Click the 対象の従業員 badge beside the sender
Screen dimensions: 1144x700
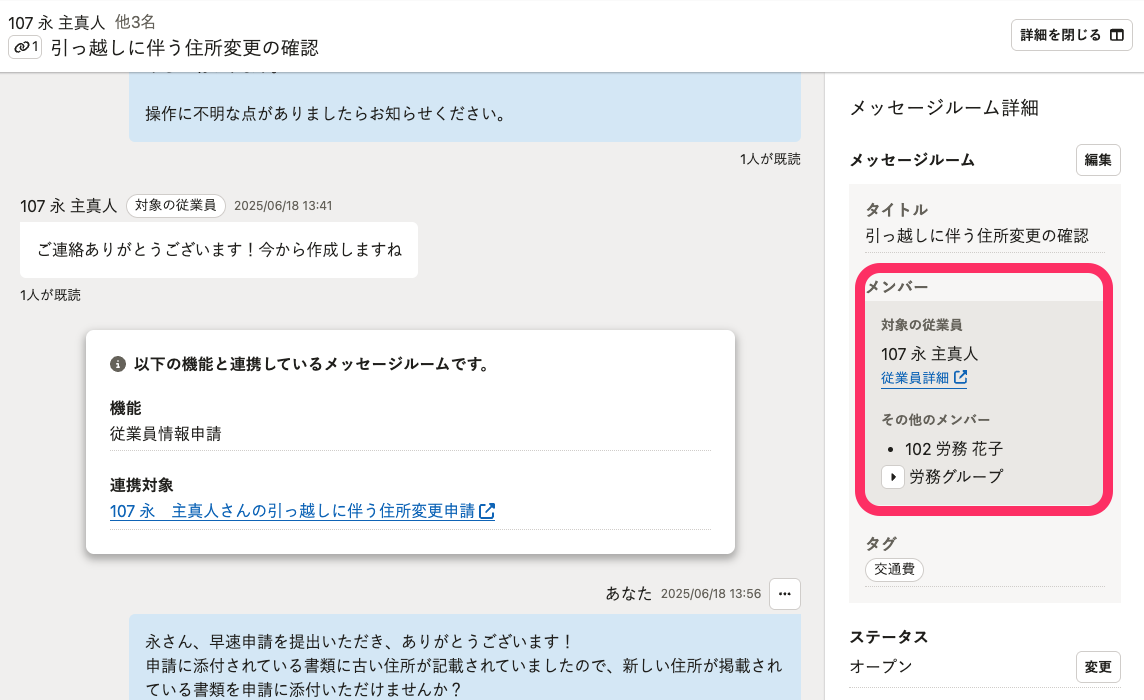click(175, 205)
